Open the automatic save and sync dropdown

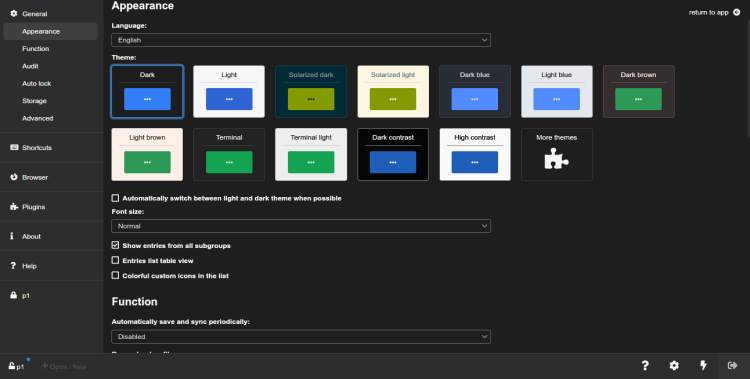301,336
